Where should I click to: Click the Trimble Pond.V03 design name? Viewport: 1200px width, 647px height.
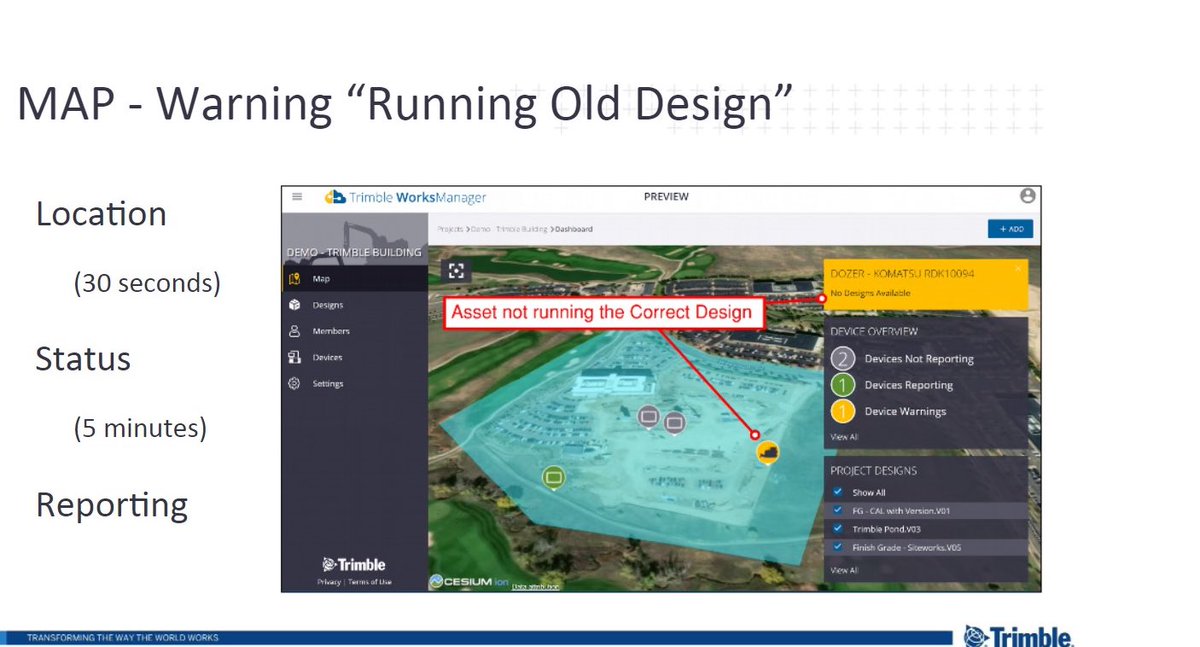pos(886,528)
